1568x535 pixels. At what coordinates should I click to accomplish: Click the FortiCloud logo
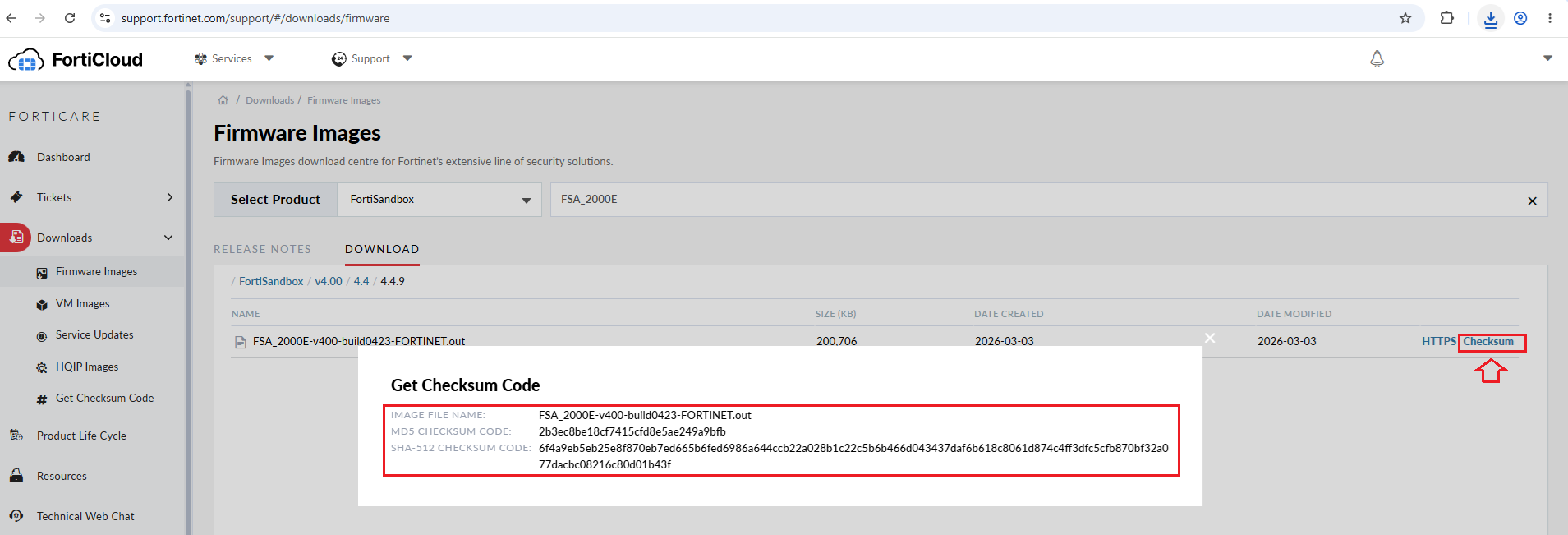coord(76,60)
